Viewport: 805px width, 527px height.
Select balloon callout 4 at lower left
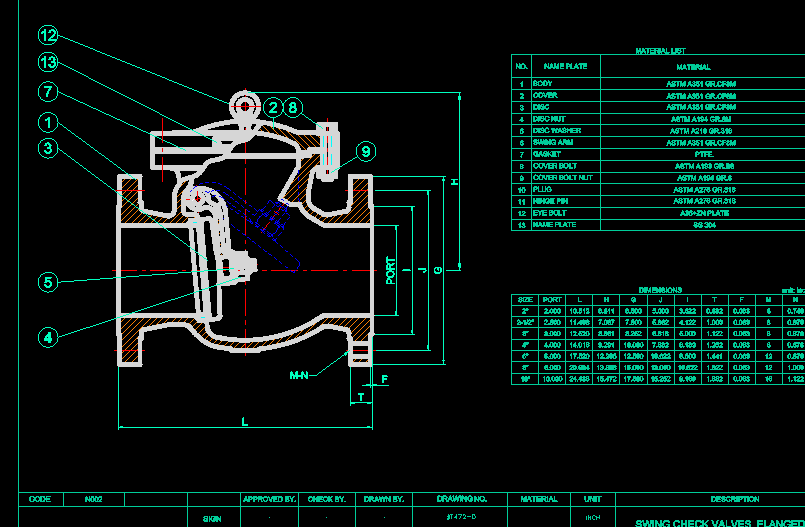(48, 338)
